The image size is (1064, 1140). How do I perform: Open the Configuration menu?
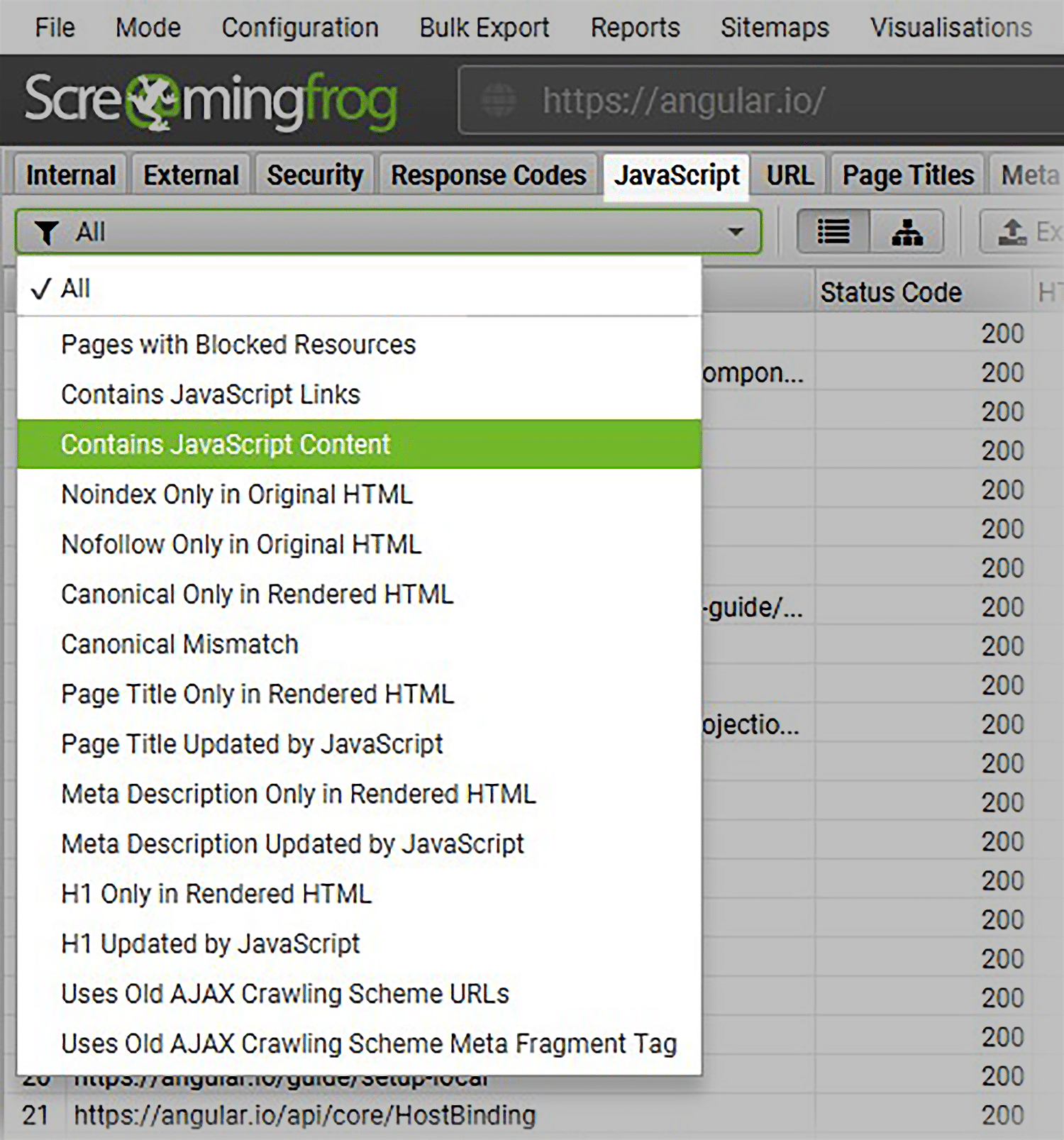coord(300,28)
